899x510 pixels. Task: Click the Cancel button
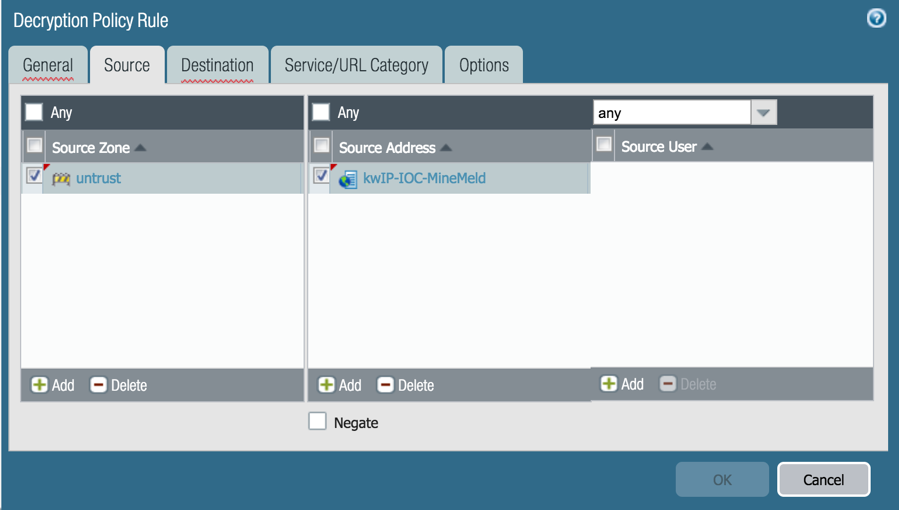click(824, 480)
